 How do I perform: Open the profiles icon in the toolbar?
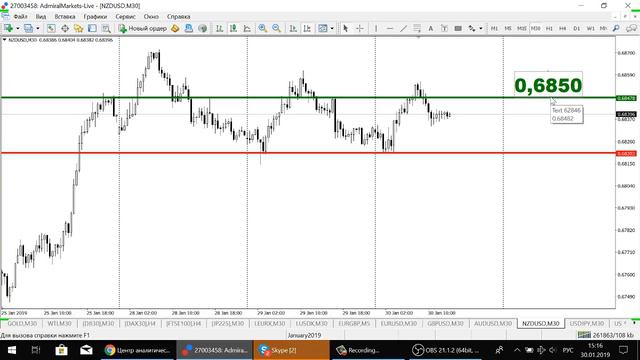pyautogui.click(x=28, y=28)
